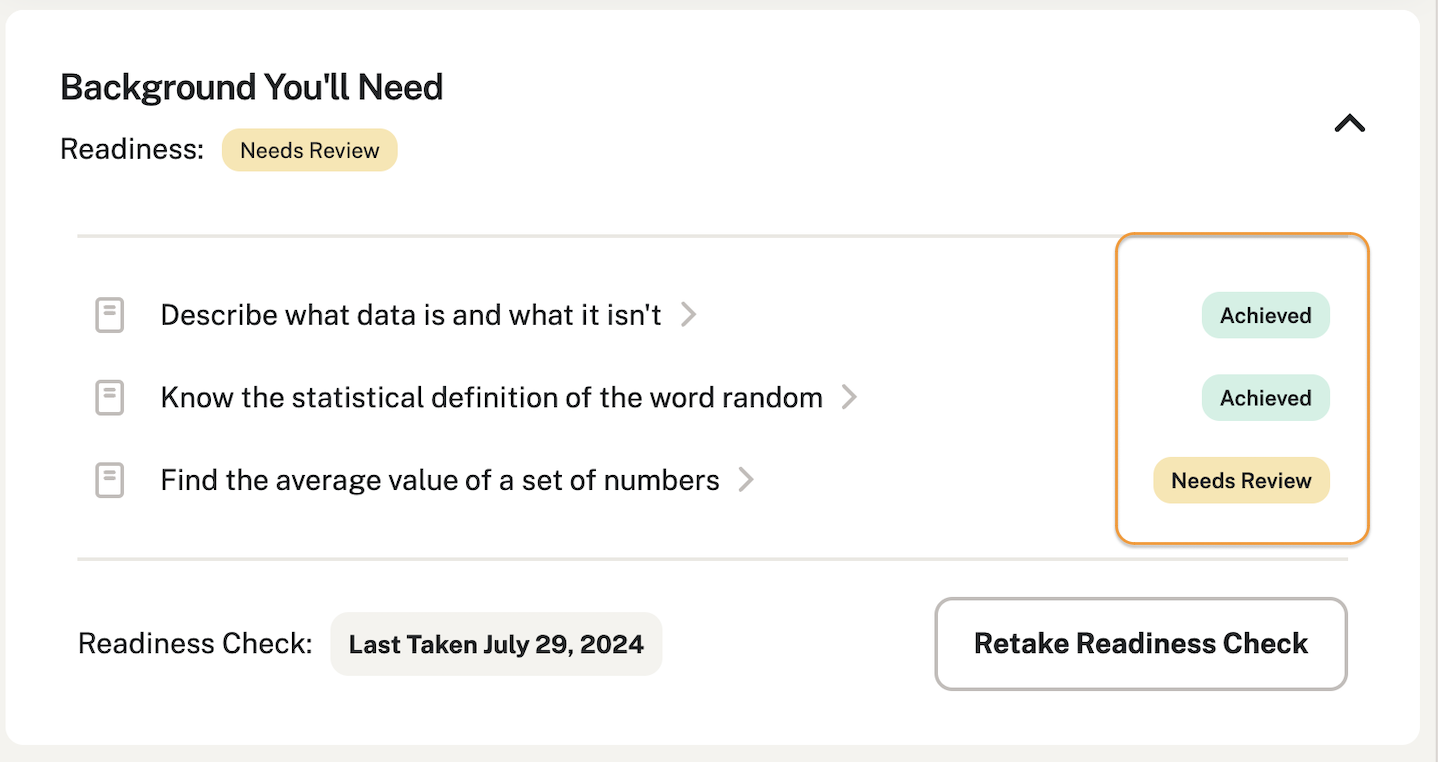Click chevron arrow after Describe what data is
The height and width of the screenshot is (762, 1438).
(x=688, y=315)
